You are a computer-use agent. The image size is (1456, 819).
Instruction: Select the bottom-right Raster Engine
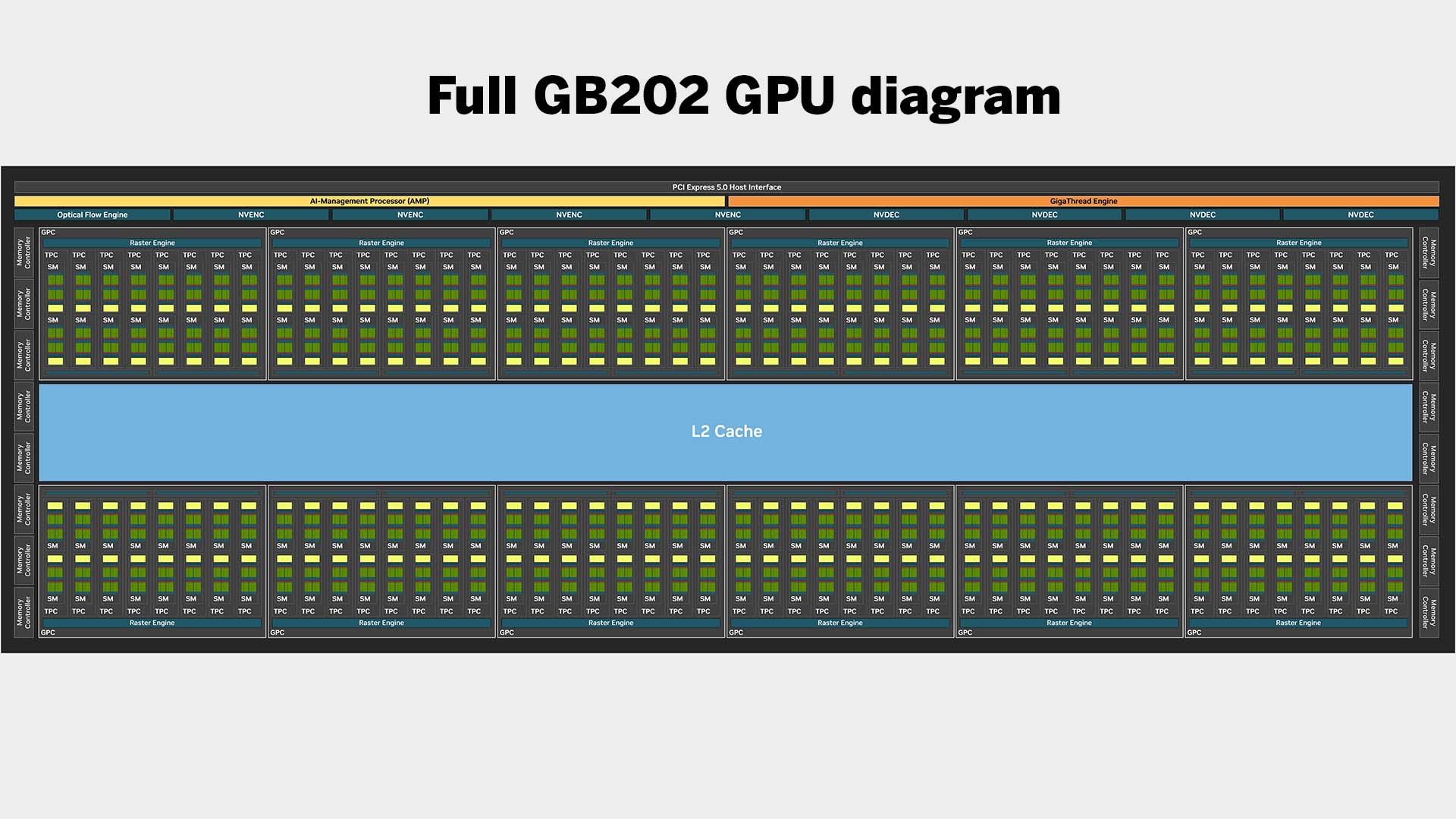(x=1298, y=622)
